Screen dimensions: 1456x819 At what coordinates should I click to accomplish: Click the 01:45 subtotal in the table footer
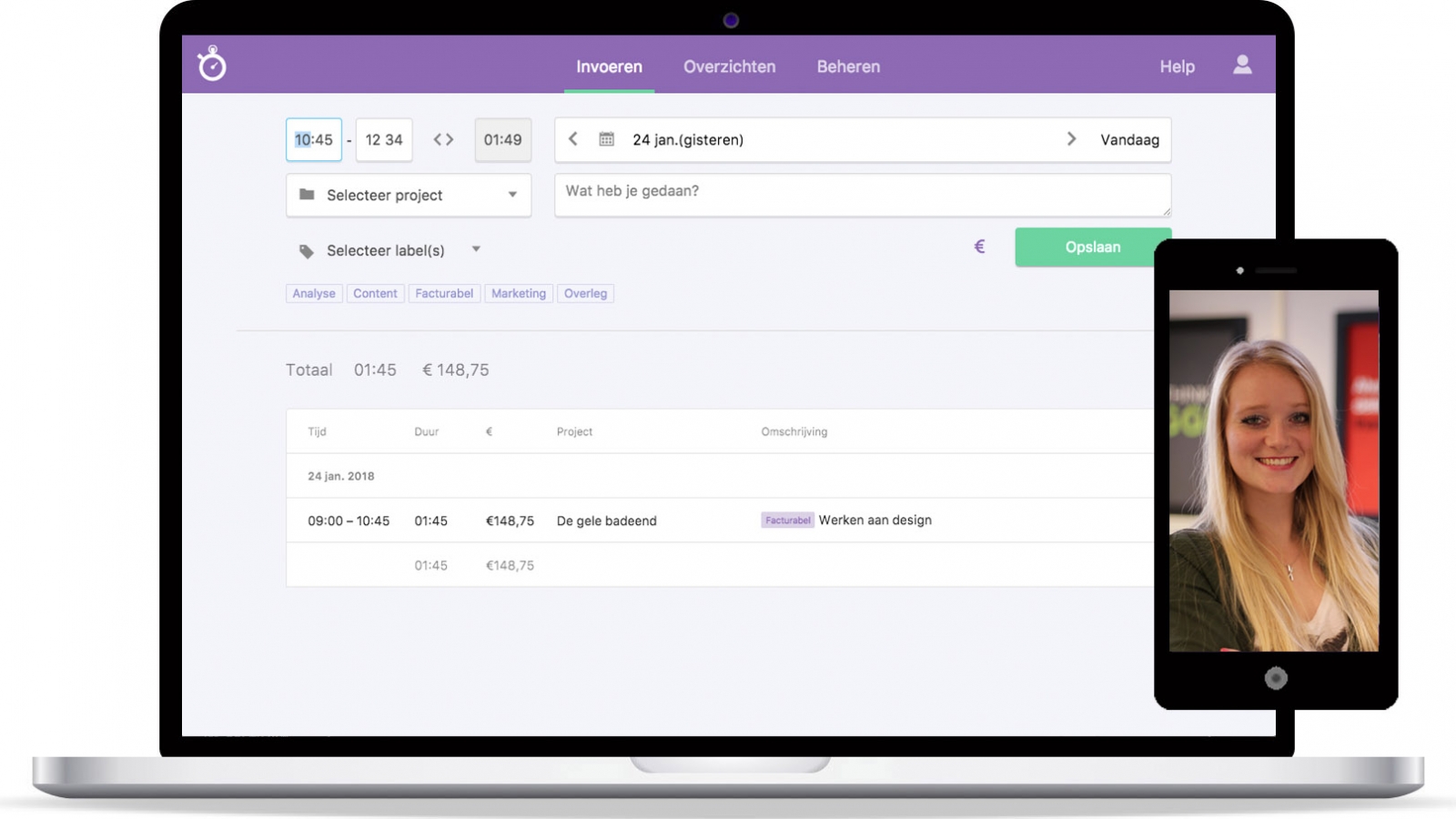430,565
